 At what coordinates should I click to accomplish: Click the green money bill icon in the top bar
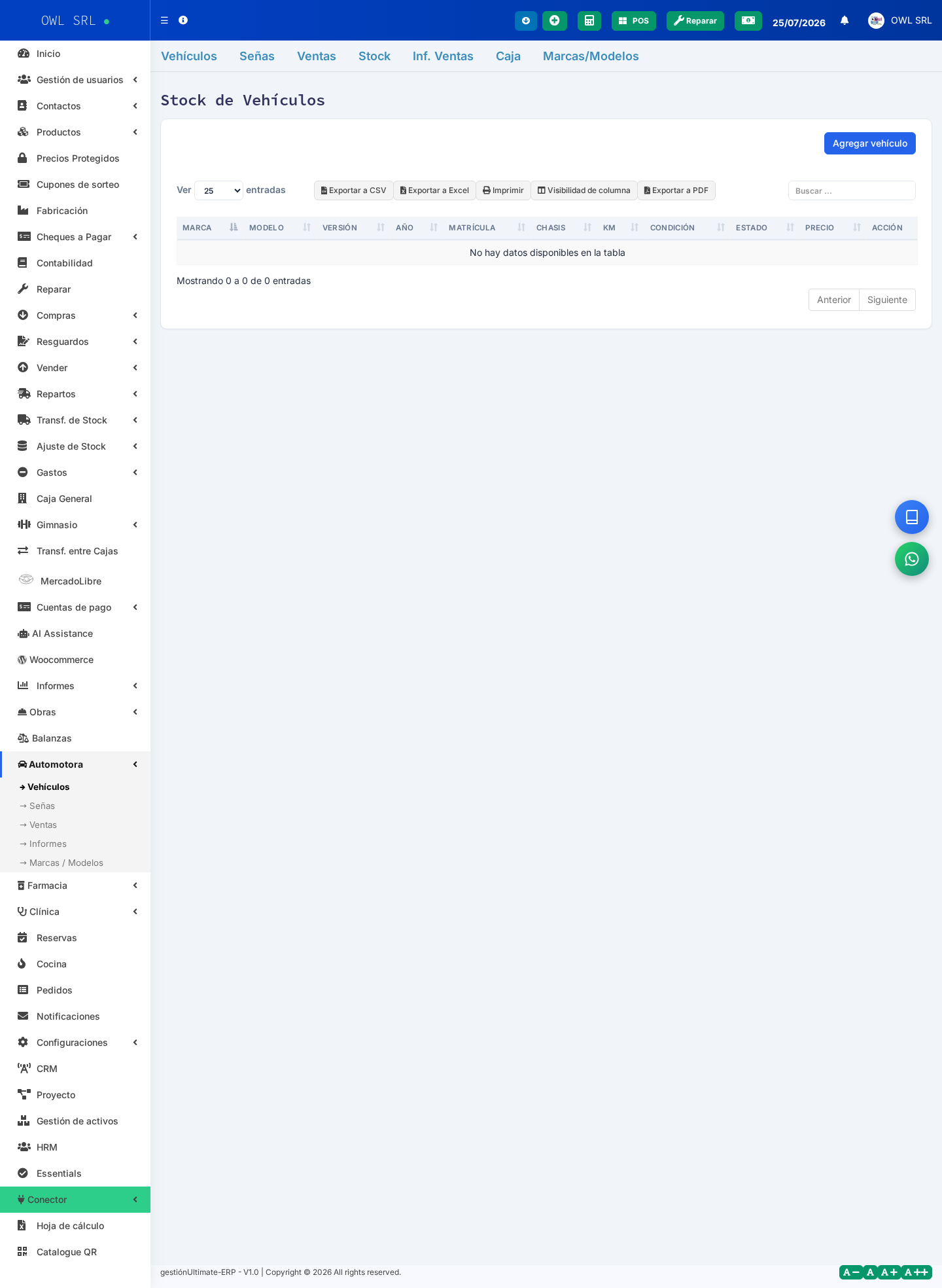pos(748,21)
